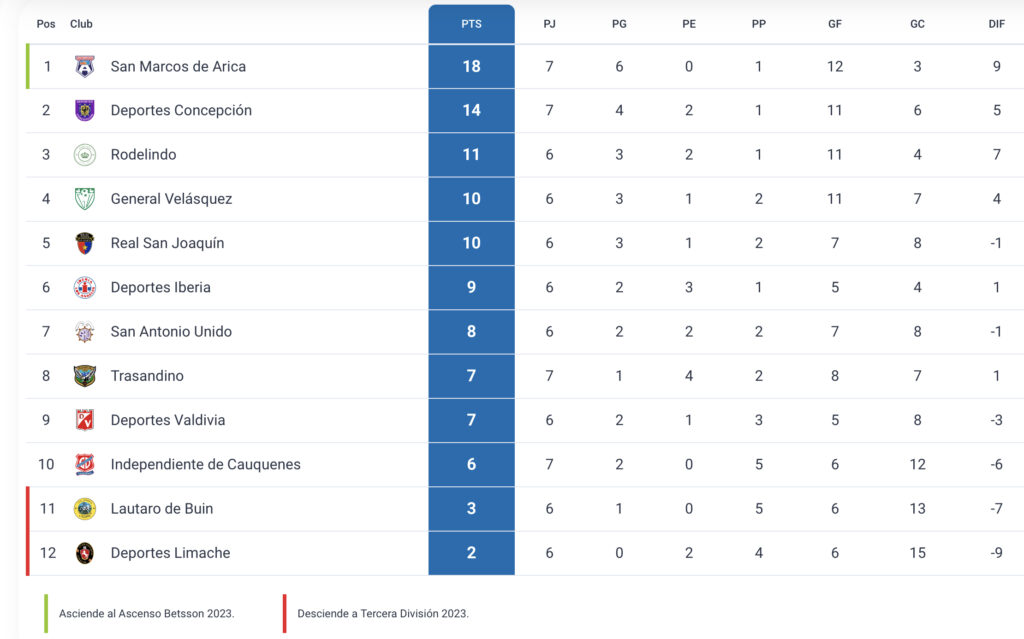Click the red relegation legend bar

point(284,613)
